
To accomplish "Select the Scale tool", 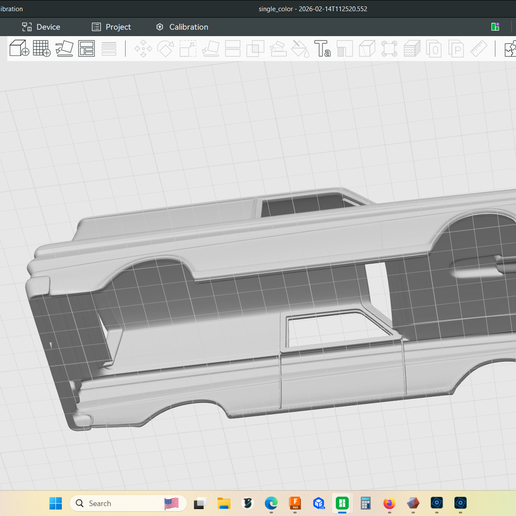I will (188, 49).
